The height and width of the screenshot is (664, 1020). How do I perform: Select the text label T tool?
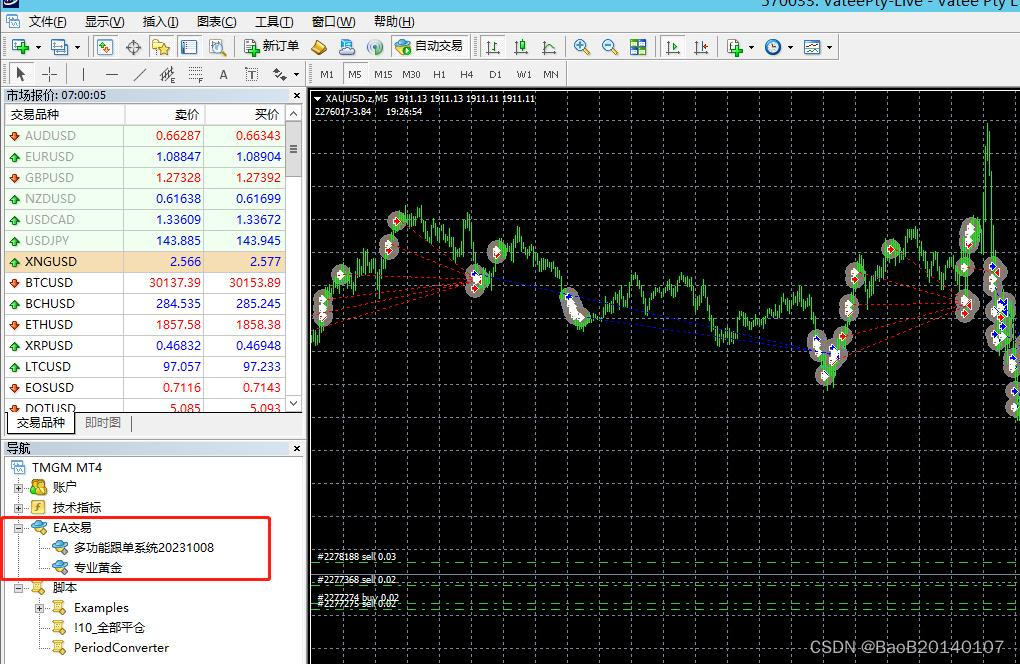252,74
